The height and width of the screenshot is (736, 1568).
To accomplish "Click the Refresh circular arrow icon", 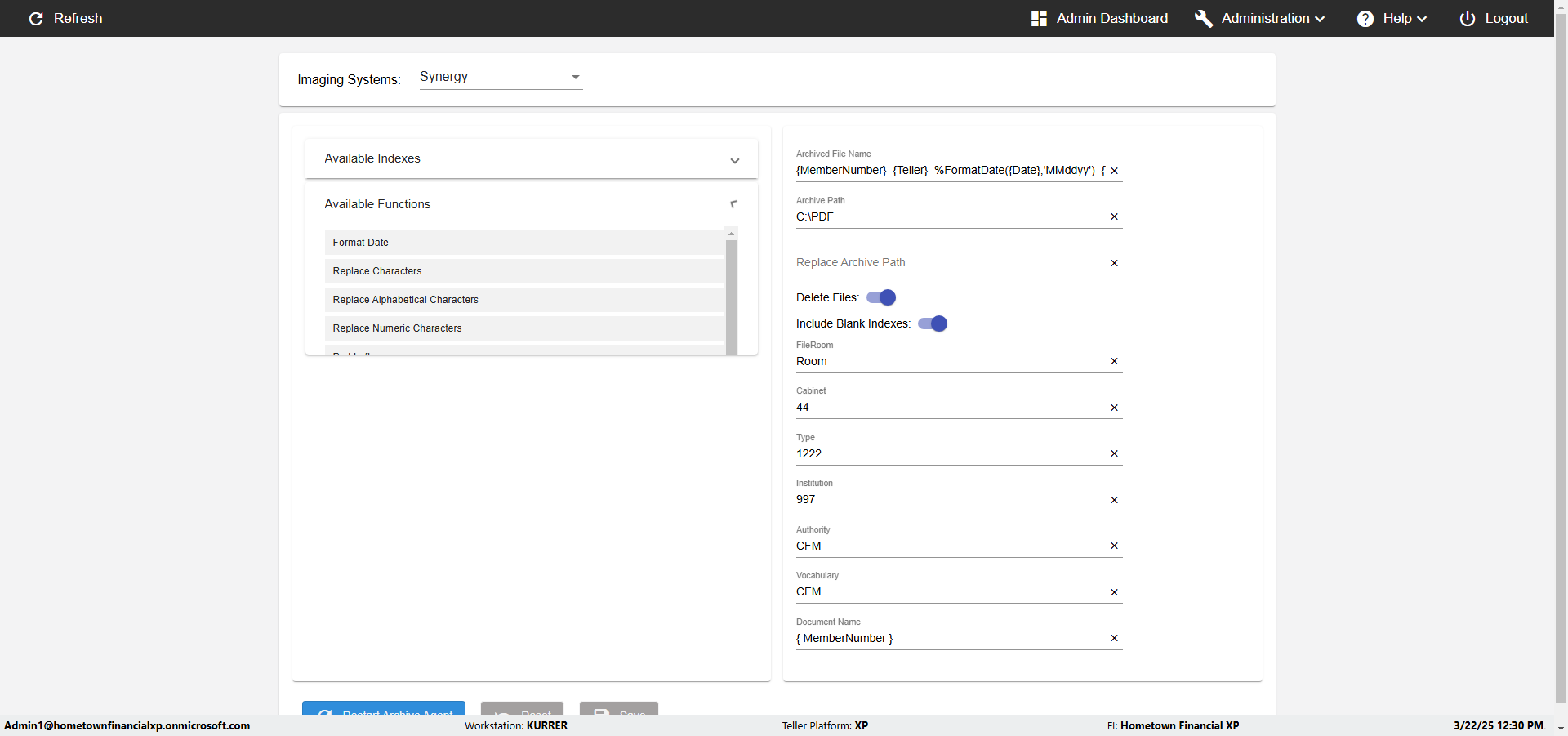I will coord(36,19).
